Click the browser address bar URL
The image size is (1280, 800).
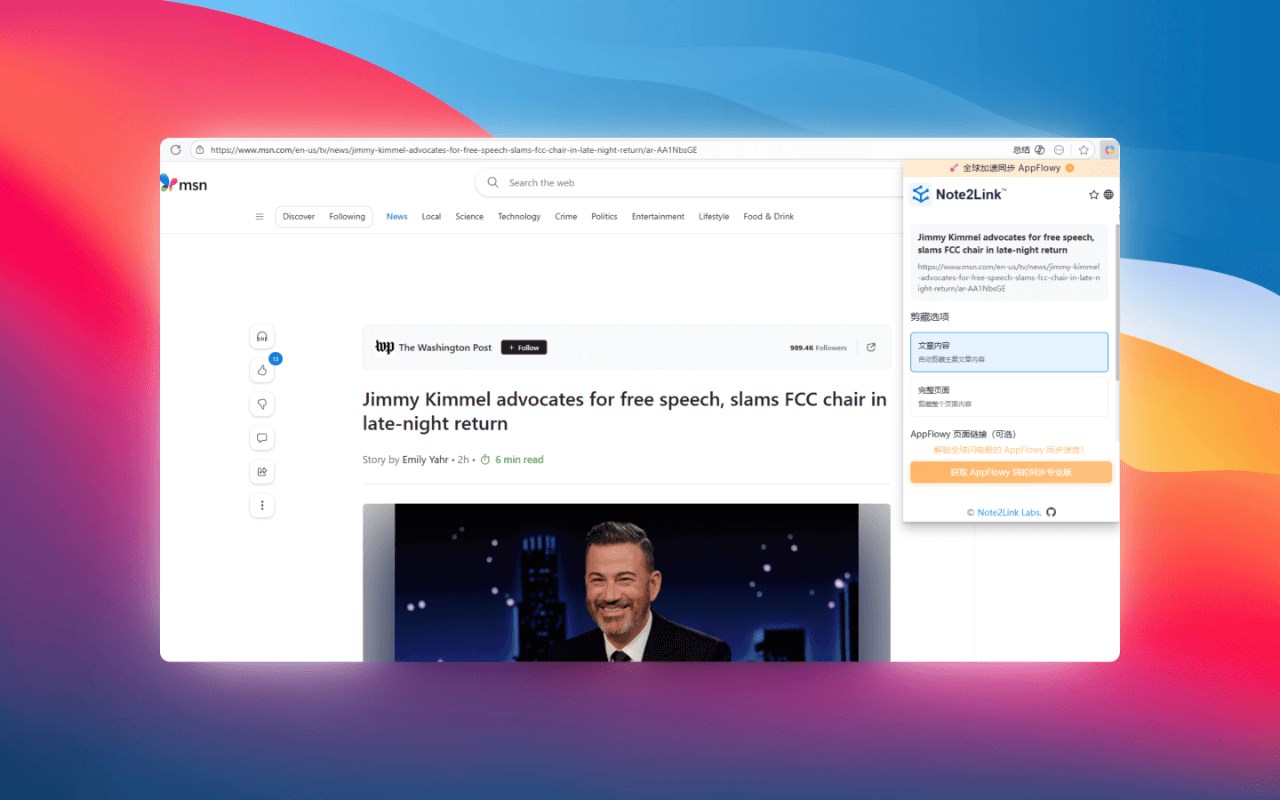[453, 150]
